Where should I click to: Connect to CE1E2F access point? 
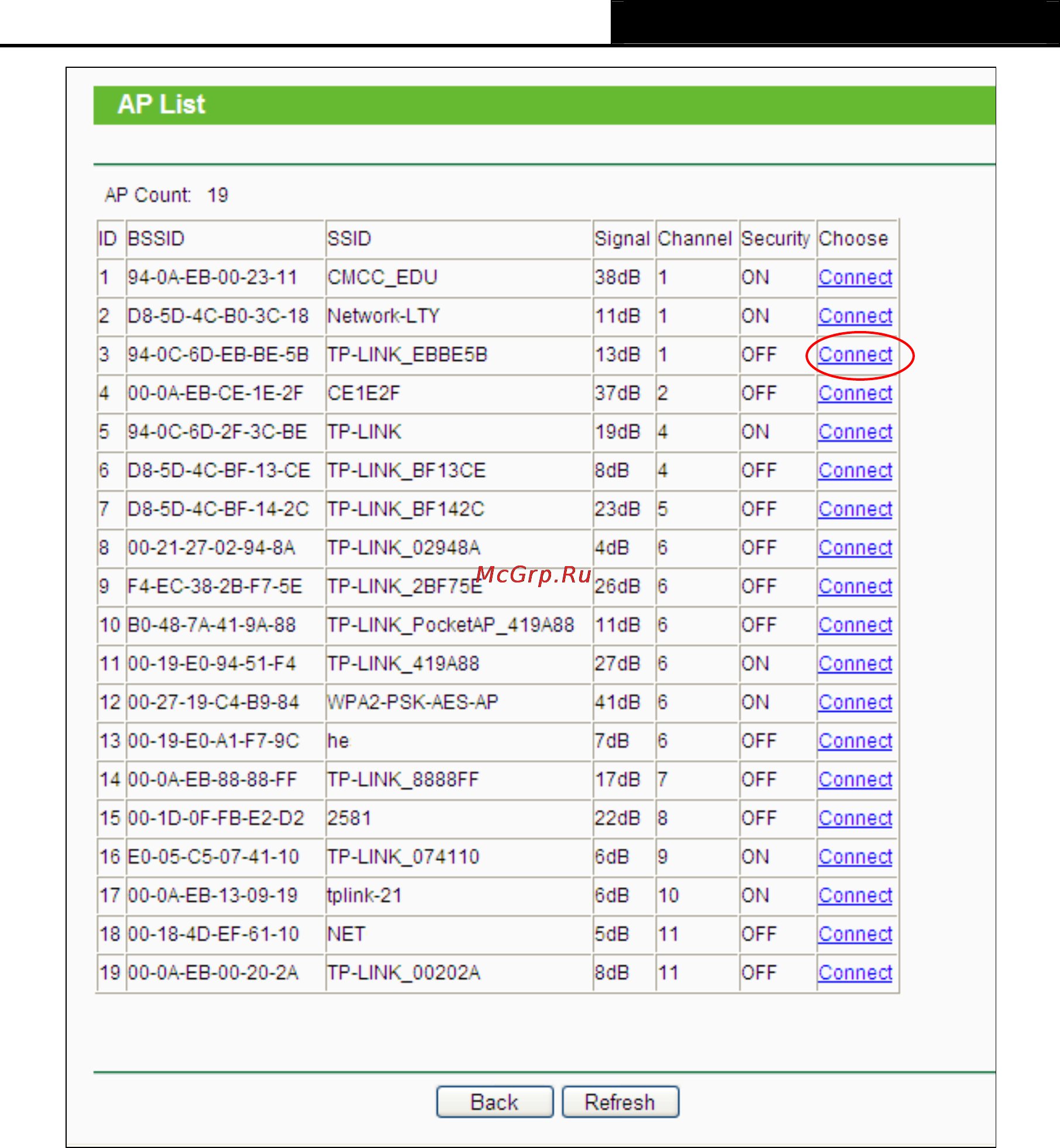(855, 393)
